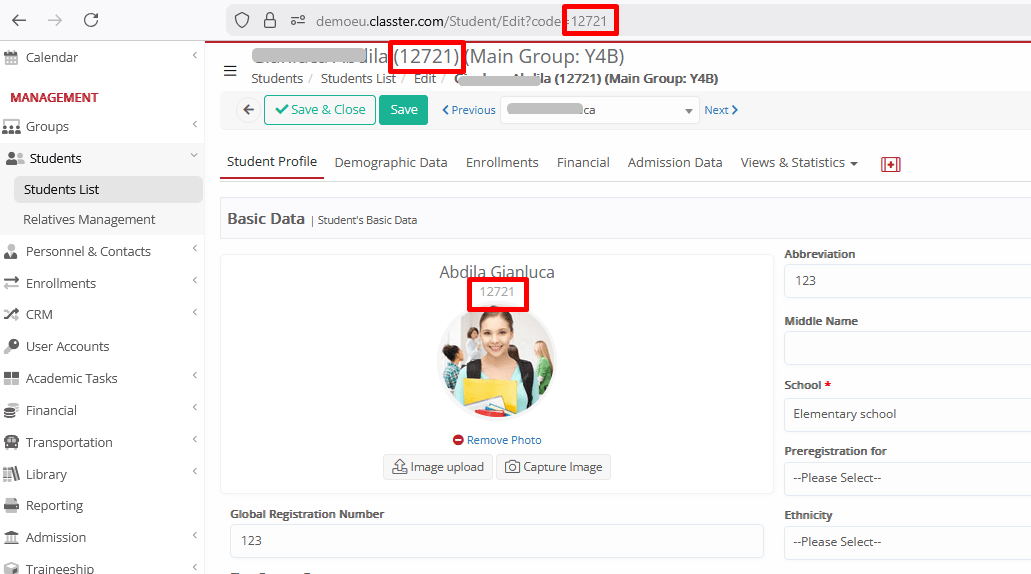1031x574 pixels.
Task: Click the Capture Image button
Action: pos(553,467)
